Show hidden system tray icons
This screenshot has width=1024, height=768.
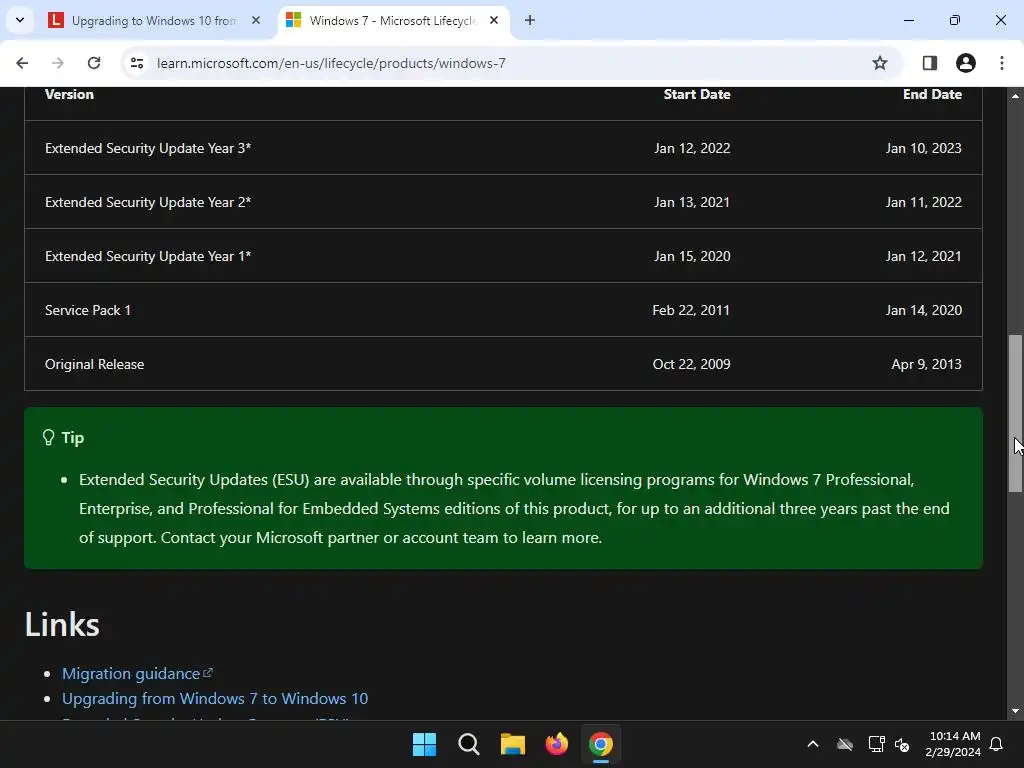813,744
